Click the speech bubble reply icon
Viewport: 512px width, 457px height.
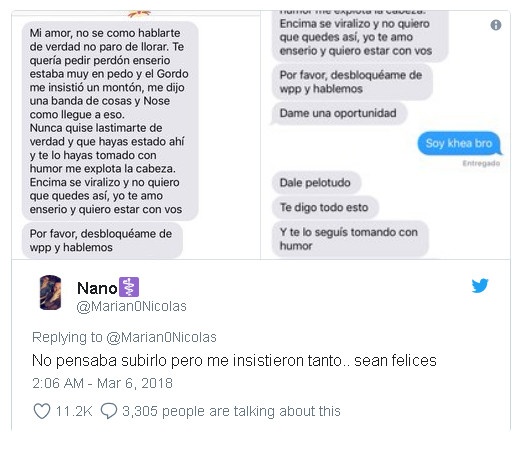[109, 411]
